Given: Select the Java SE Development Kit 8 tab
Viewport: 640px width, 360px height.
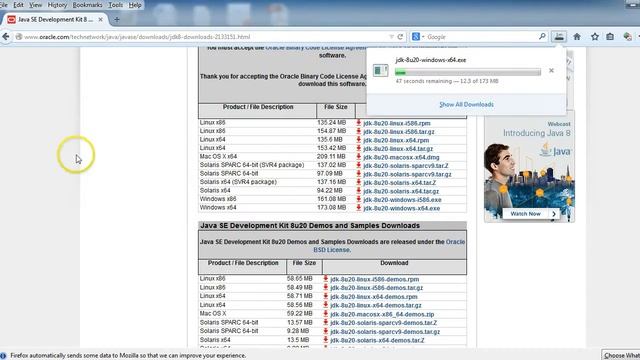Looking at the screenshot, I should click(x=55, y=20).
